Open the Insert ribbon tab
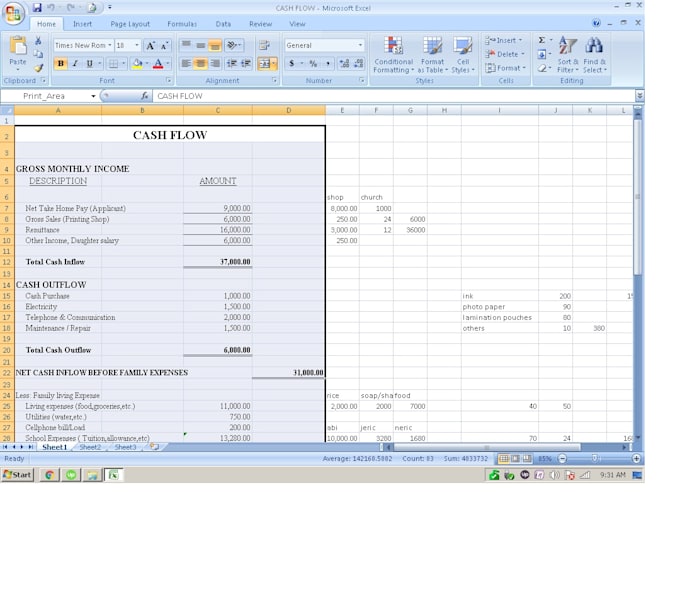 tap(82, 24)
